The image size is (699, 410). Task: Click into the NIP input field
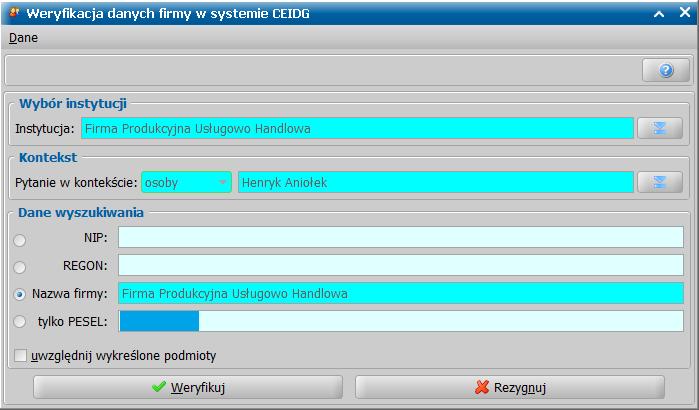tap(401, 237)
